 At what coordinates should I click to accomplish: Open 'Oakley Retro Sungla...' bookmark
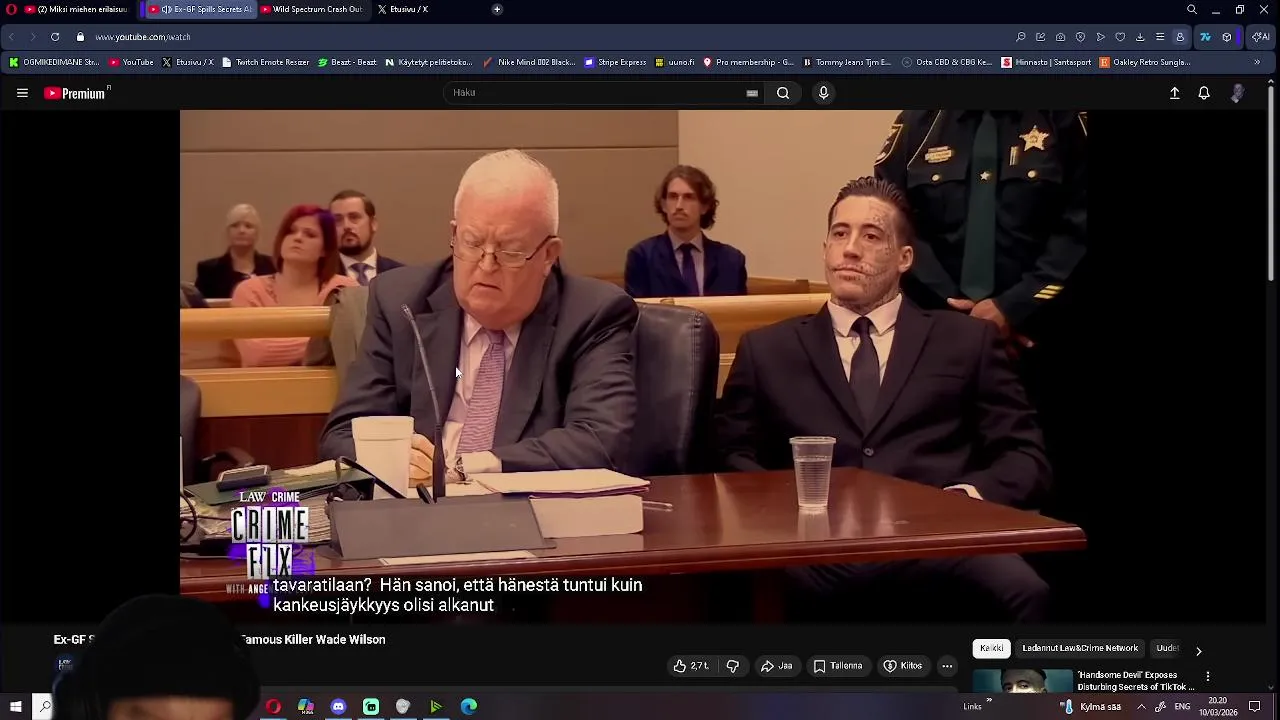click(1144, 62)
